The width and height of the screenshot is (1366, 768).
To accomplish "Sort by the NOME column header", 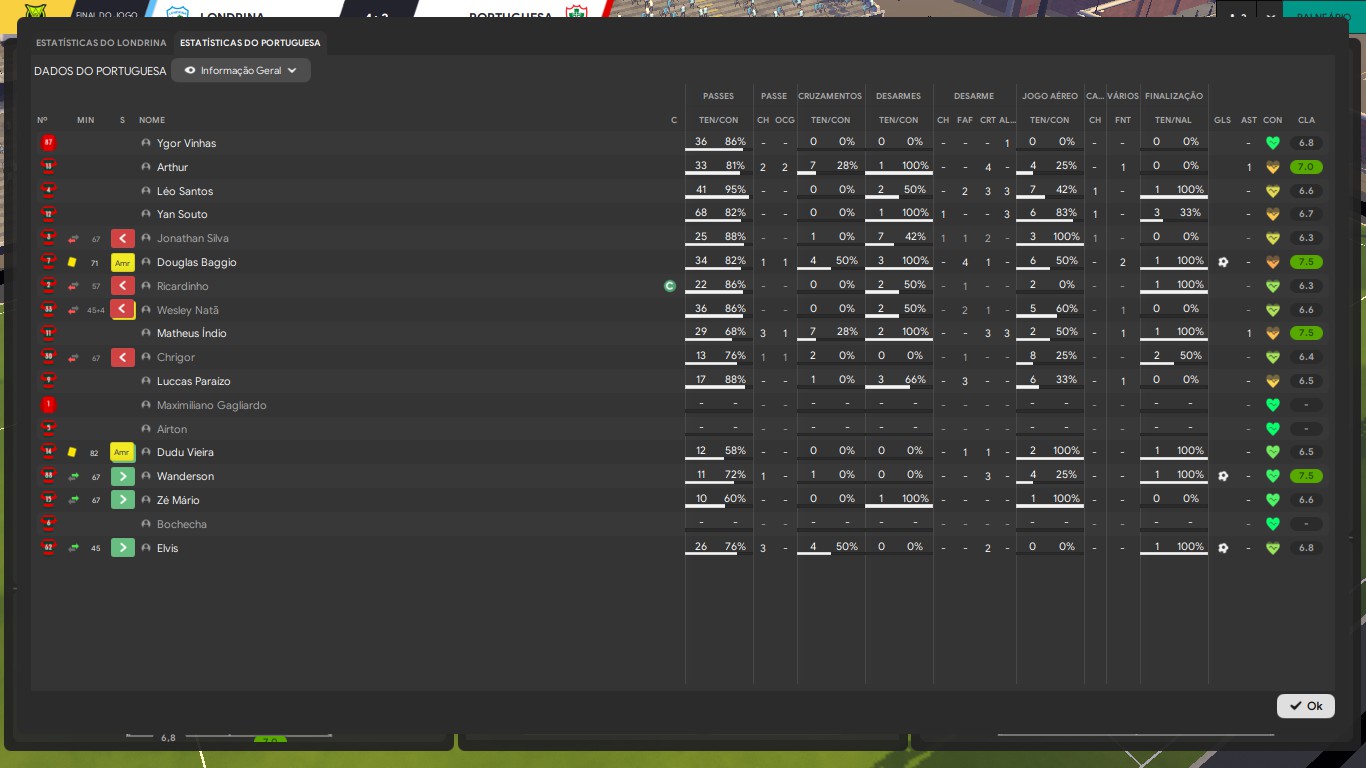I will click(152, 120).
